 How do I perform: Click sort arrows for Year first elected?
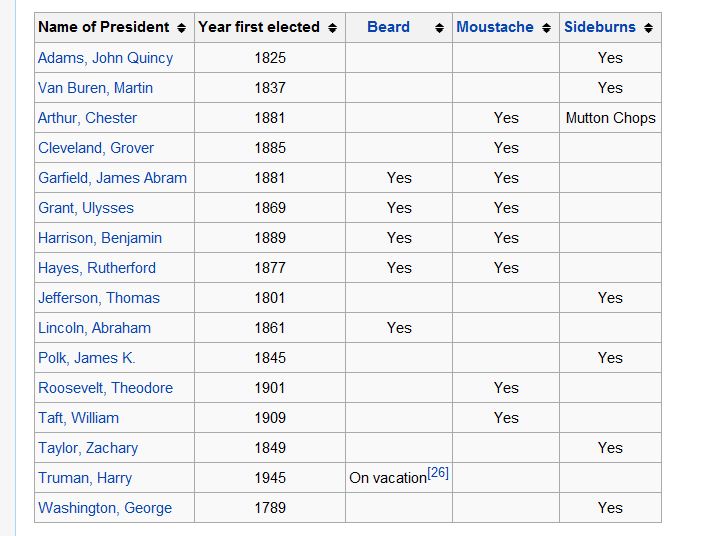pos(332,28)
